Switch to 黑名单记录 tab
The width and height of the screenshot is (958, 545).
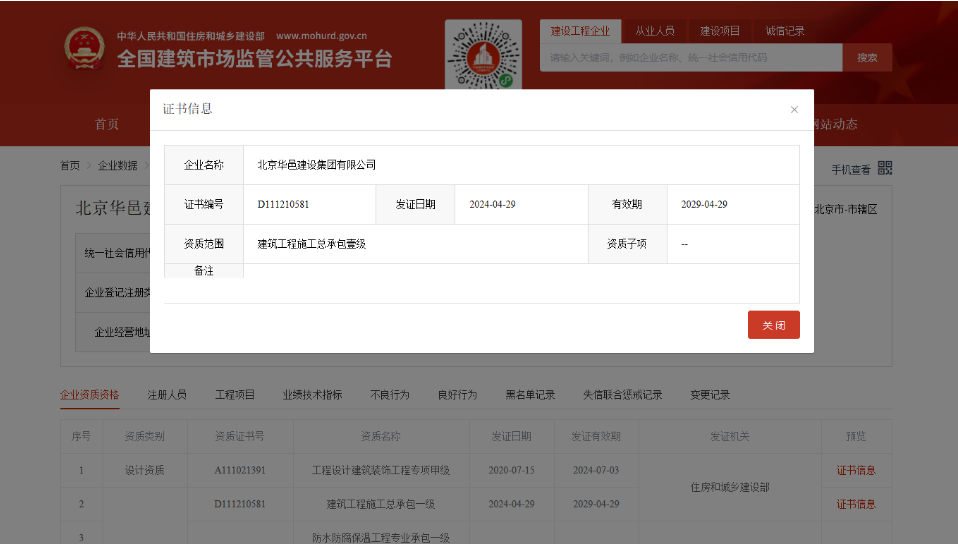coord(530,395)
